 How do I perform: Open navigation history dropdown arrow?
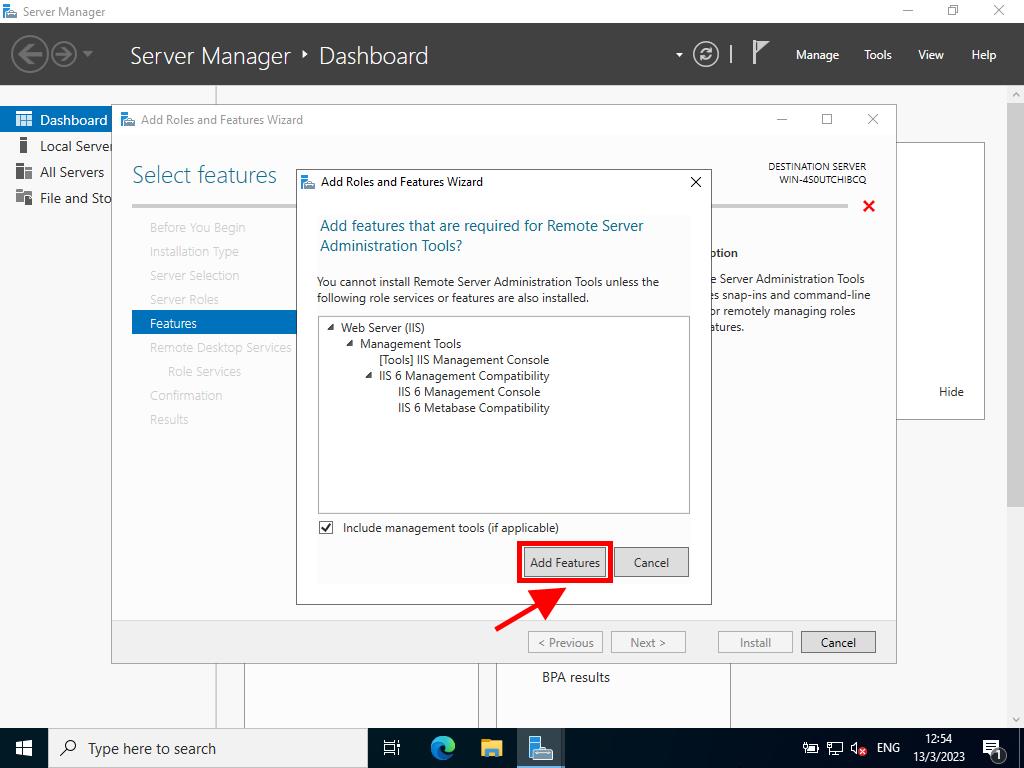tap(88, 54)
